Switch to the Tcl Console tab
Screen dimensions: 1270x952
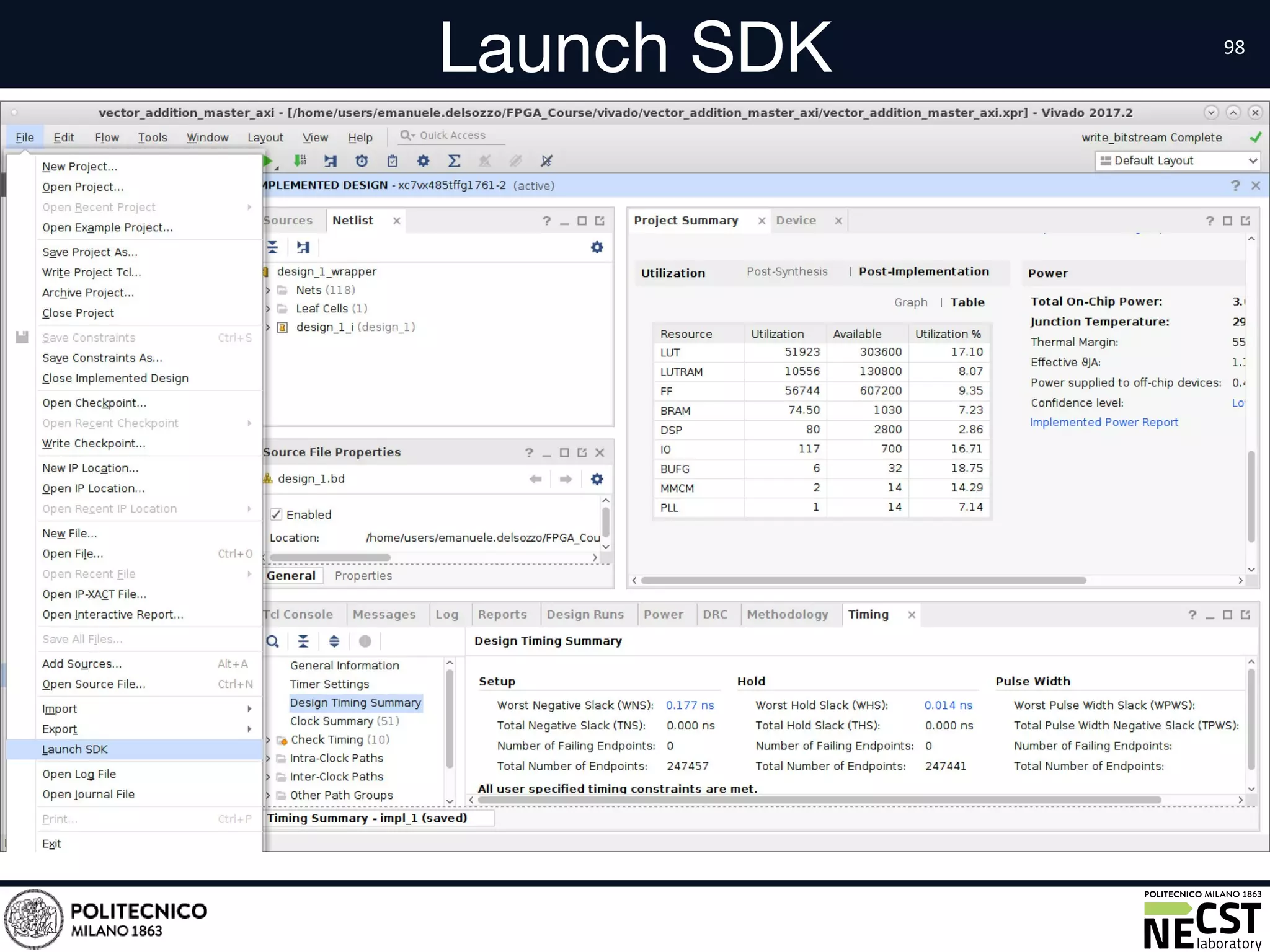(298, 615)
